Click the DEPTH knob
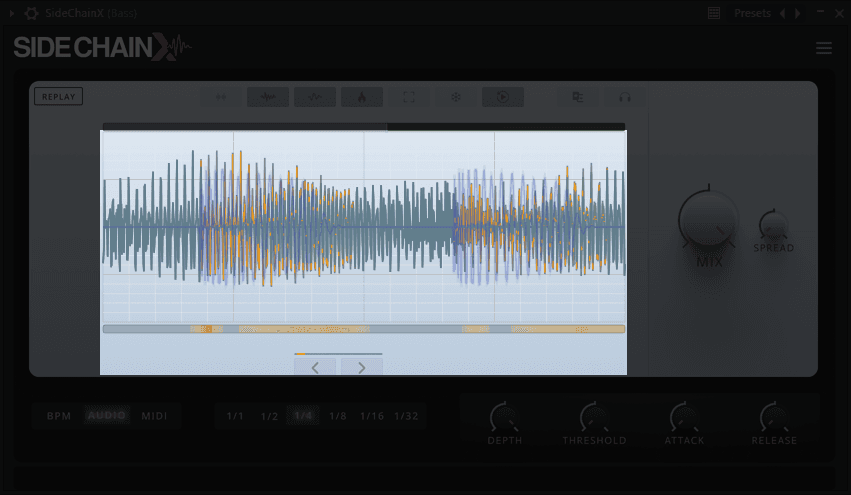851x495 pixels. tap(504, 417)
